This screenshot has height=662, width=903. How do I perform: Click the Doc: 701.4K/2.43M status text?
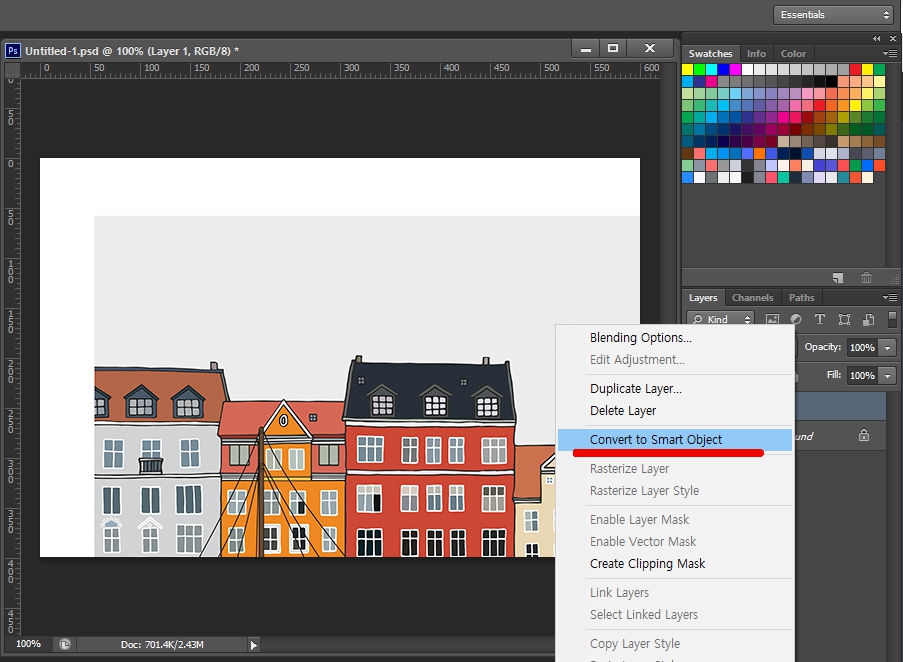(162, 645)
